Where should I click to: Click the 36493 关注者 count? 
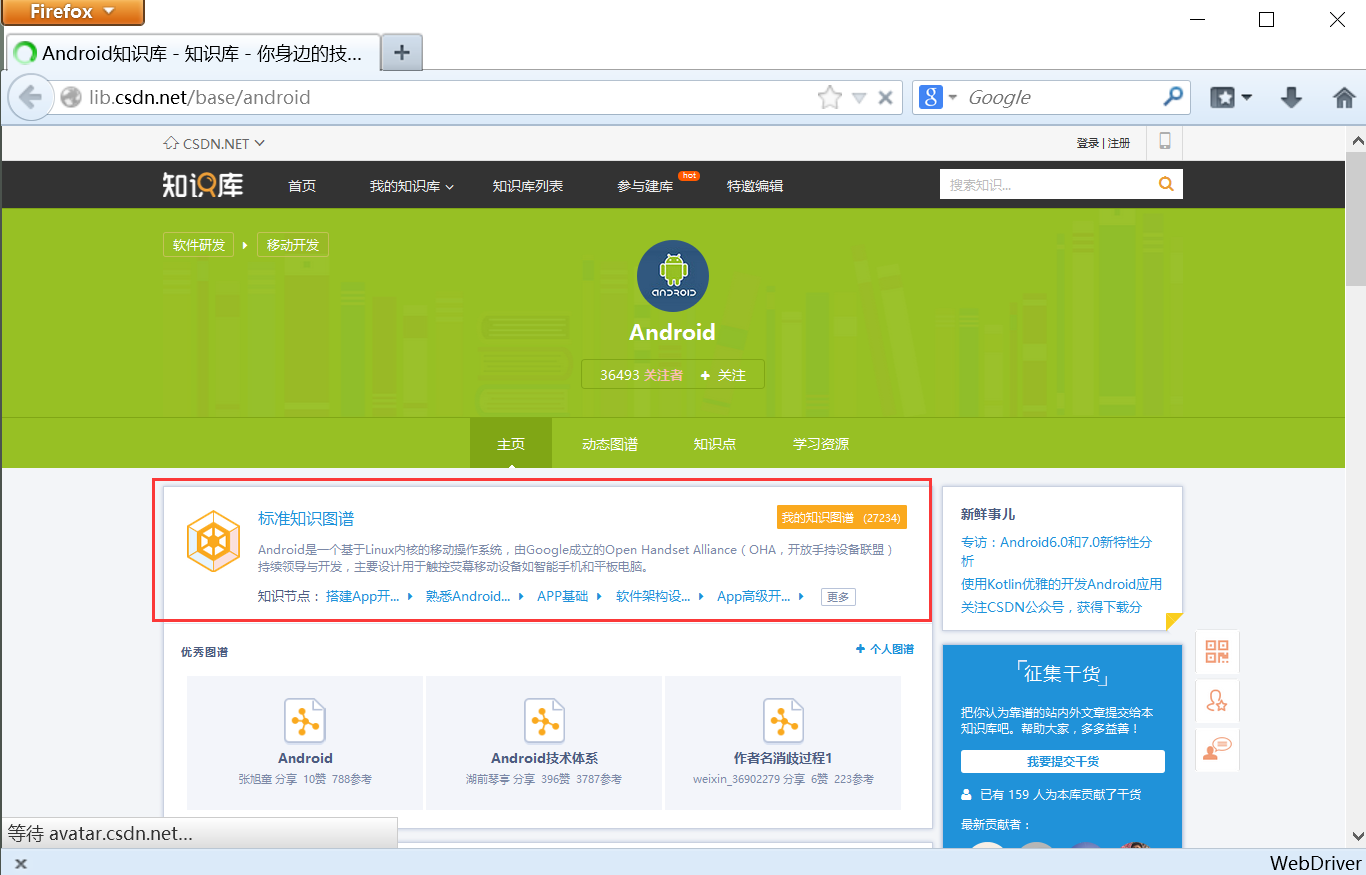(641, 375)
